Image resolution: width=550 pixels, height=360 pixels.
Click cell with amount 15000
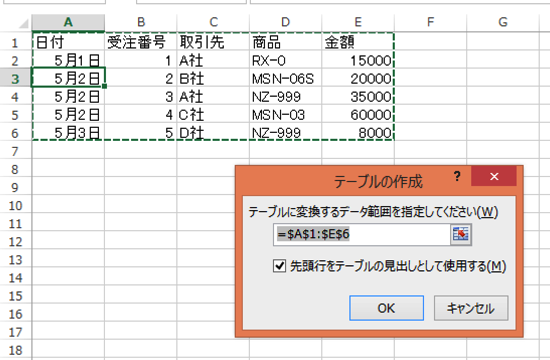(358, 60)
